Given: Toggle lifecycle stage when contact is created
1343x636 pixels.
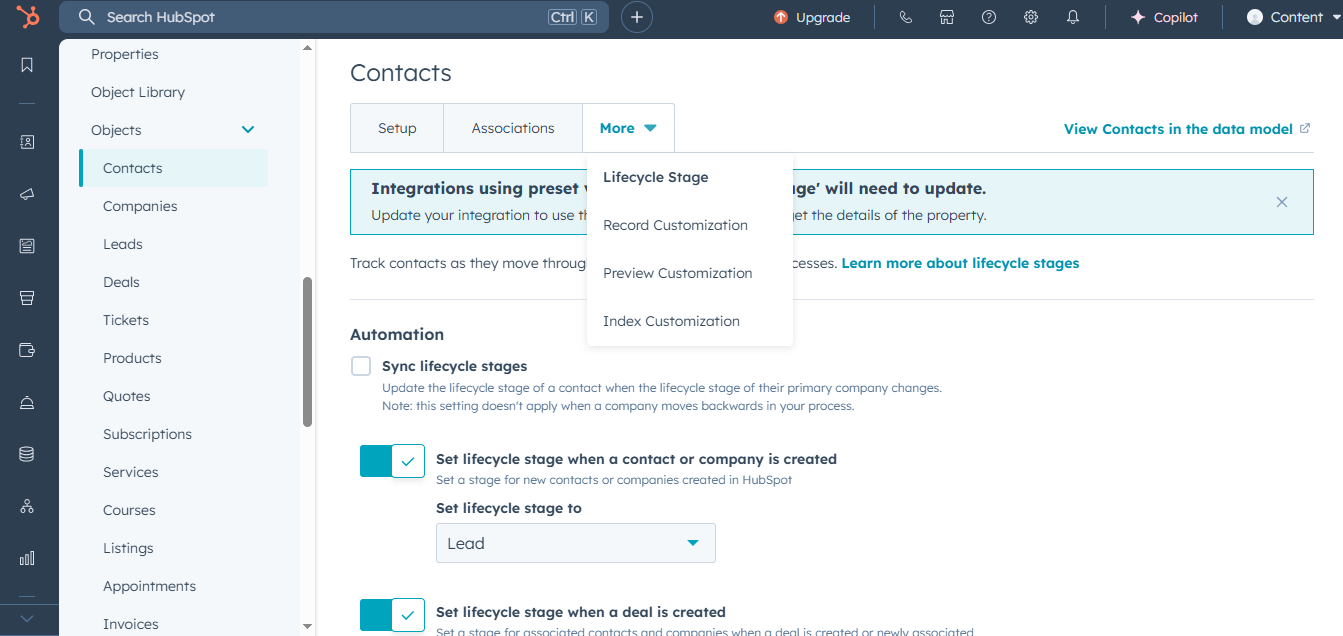Looking at the screenshot, I should [x=392, y=461].
